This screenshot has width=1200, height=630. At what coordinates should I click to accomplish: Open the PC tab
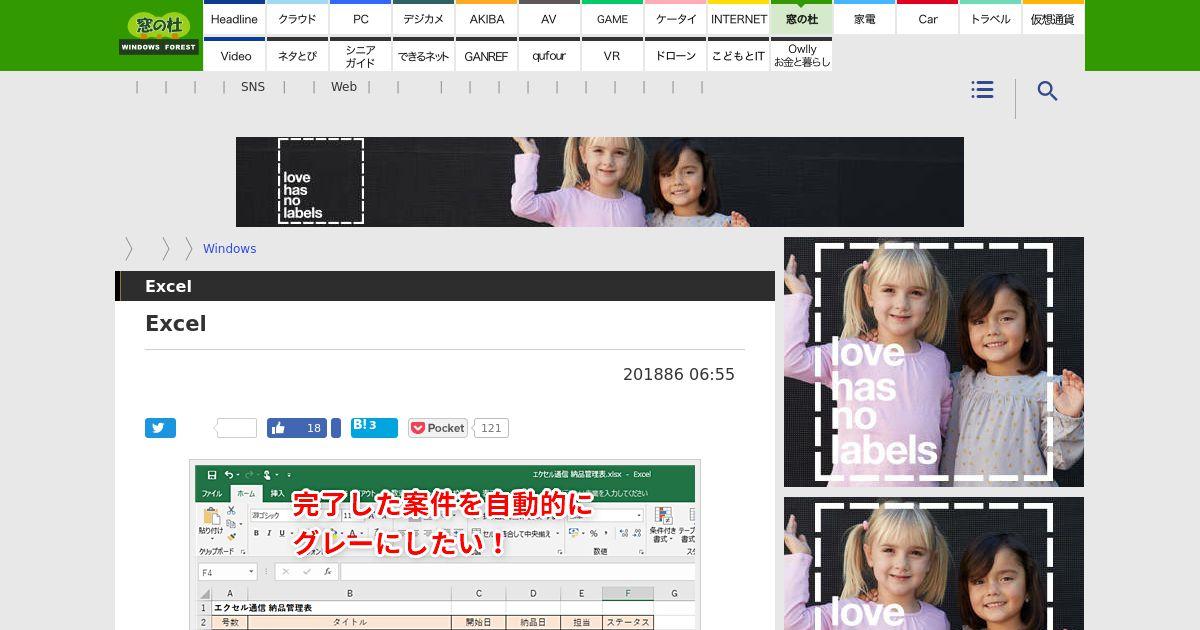click(x=361, y=18)
